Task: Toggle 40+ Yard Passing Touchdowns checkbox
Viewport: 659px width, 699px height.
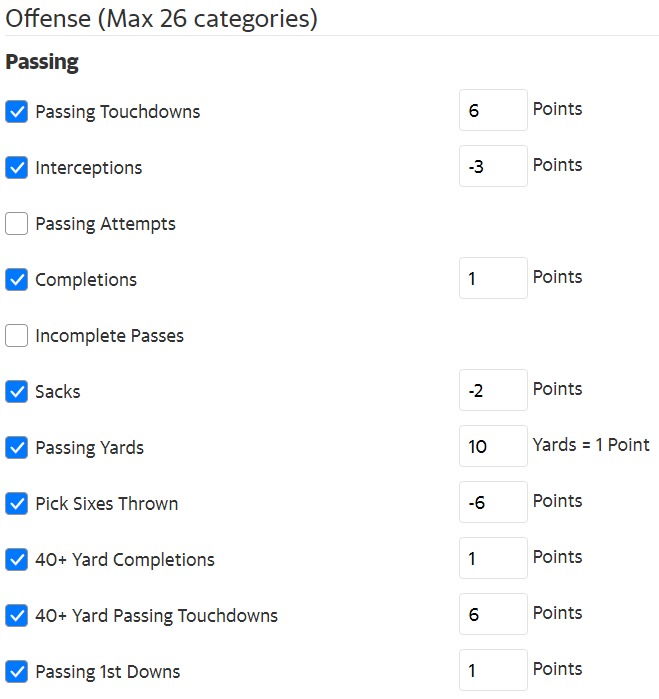Action: pos(16,615)
